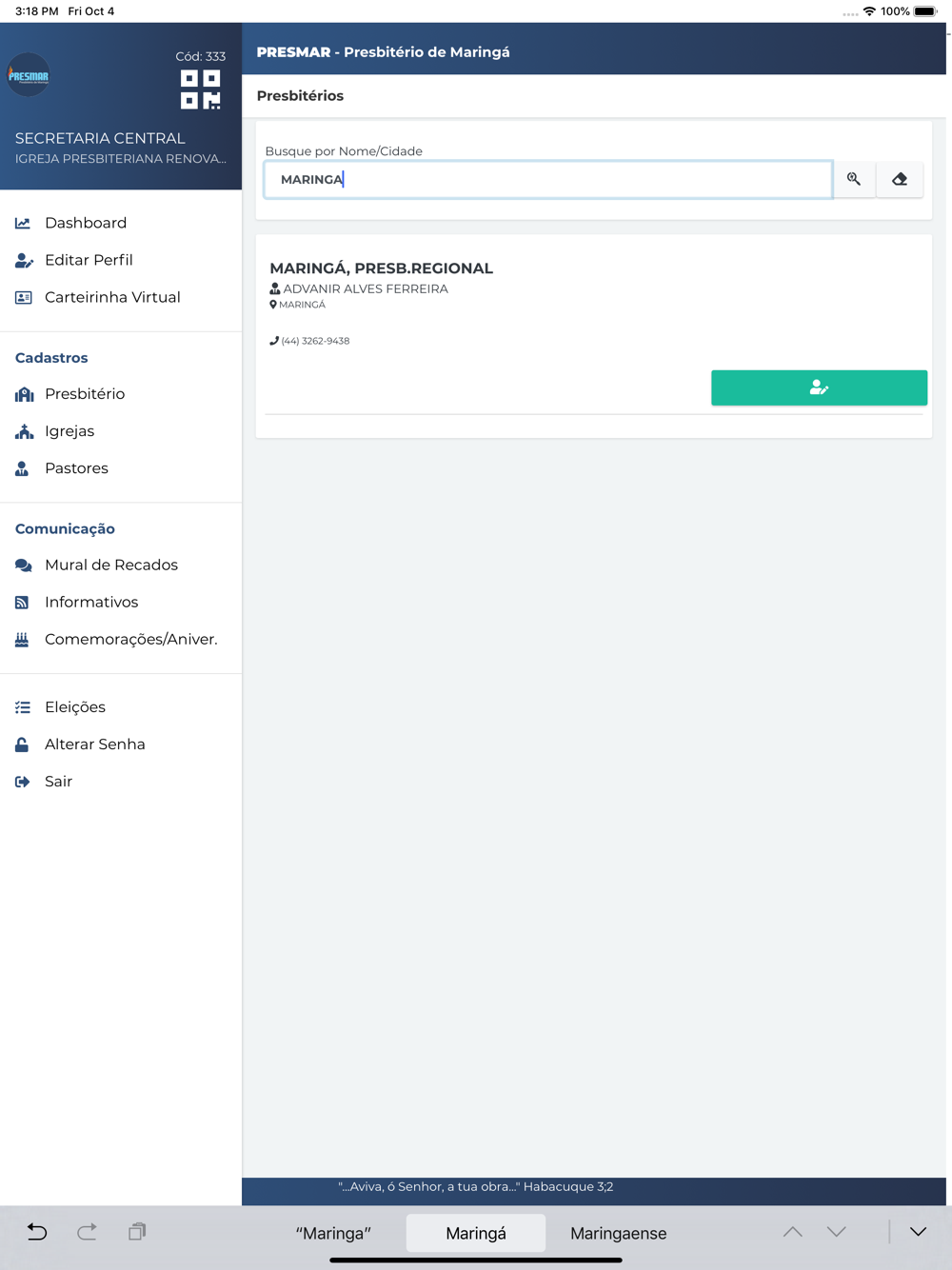Tap PRESMAR - Presbitério de Maringá header
The width and height of the screenshot is (952, 1270).
point(383,52)
